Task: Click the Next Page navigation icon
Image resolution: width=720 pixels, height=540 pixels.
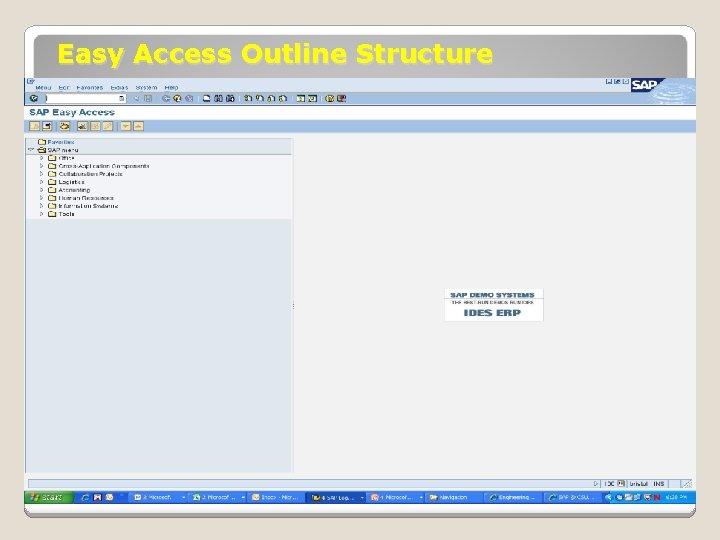Action: [271, 98]
